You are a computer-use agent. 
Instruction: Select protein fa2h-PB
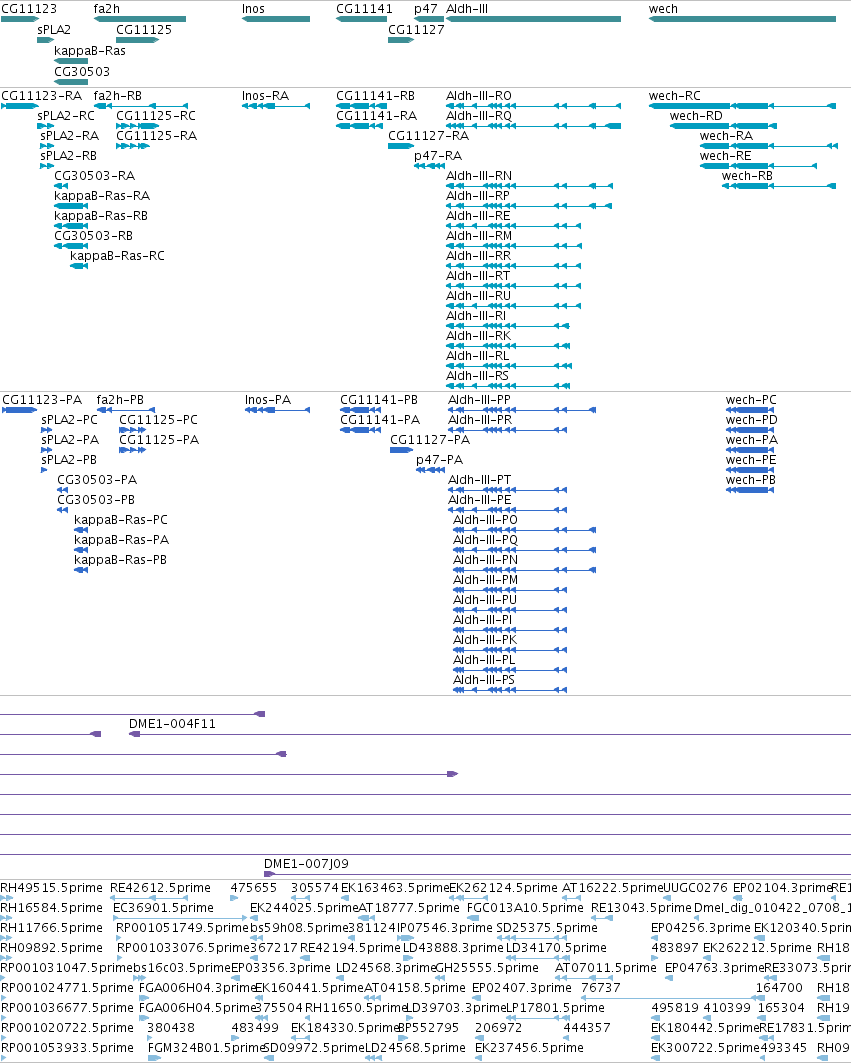[119, 400]
